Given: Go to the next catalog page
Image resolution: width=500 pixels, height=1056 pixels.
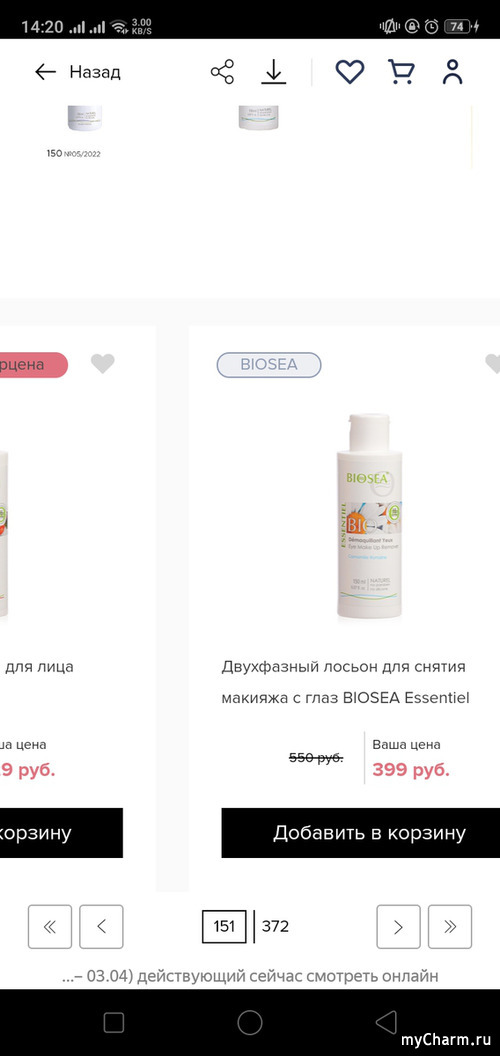Looking at the screenshot, I should (398, 927).
